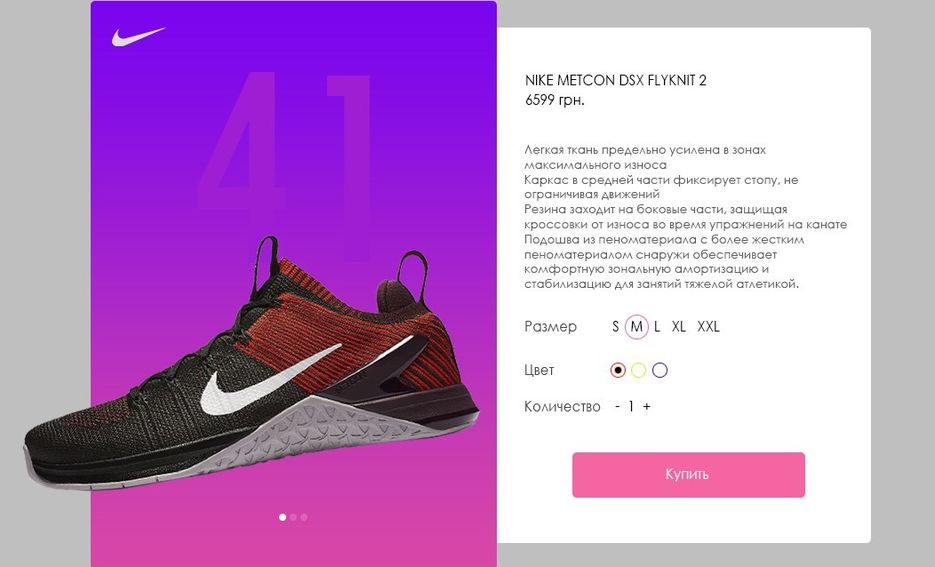Click the Купить buy button
The height and width of the screenshot is (567, 935).
(688, 475)
